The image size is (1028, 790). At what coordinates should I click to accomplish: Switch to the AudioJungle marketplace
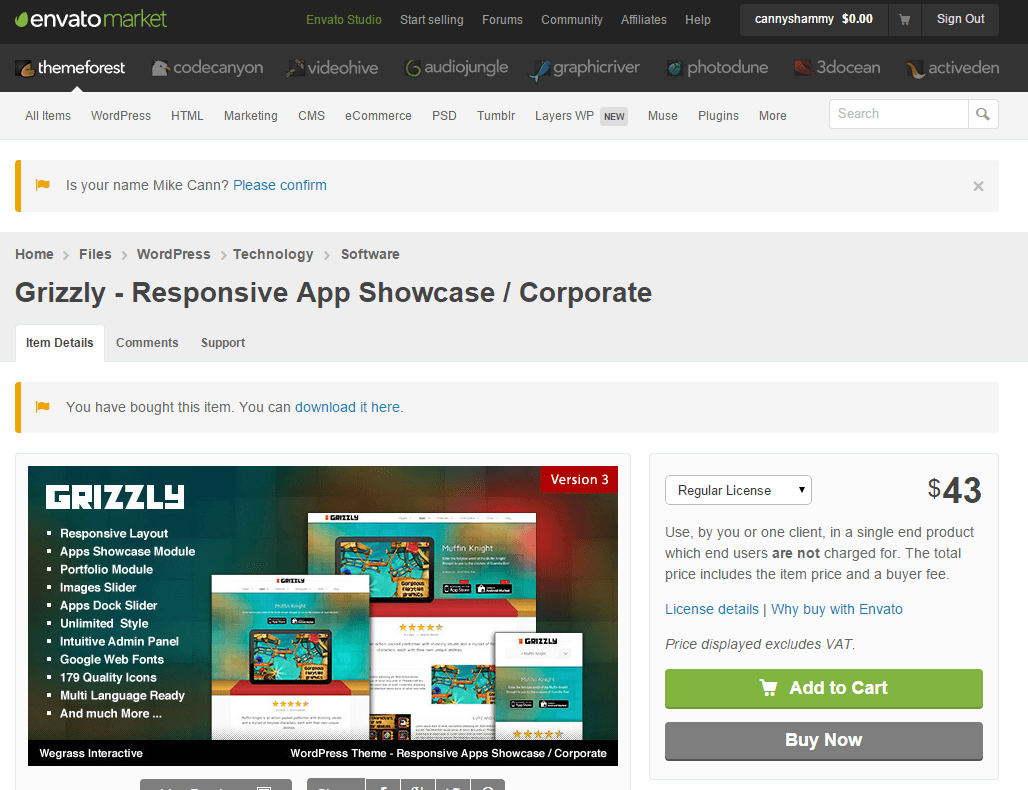pyautogui.click(x=456, y=68)
